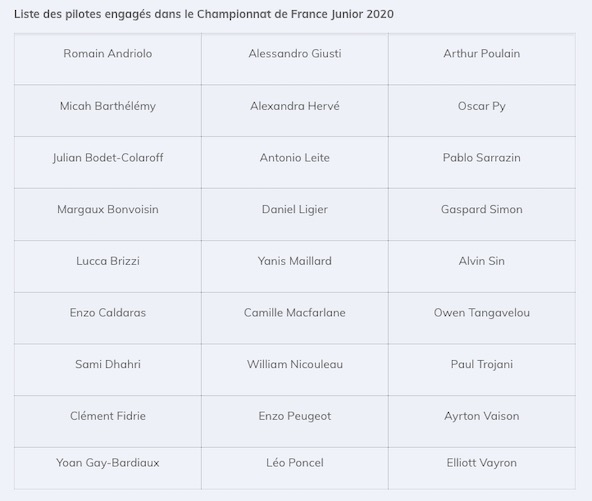Click the Arthur Poulain entry
The height and width of the screenshot is (501, 592).
pyautogui.click(x=482, y=54)
